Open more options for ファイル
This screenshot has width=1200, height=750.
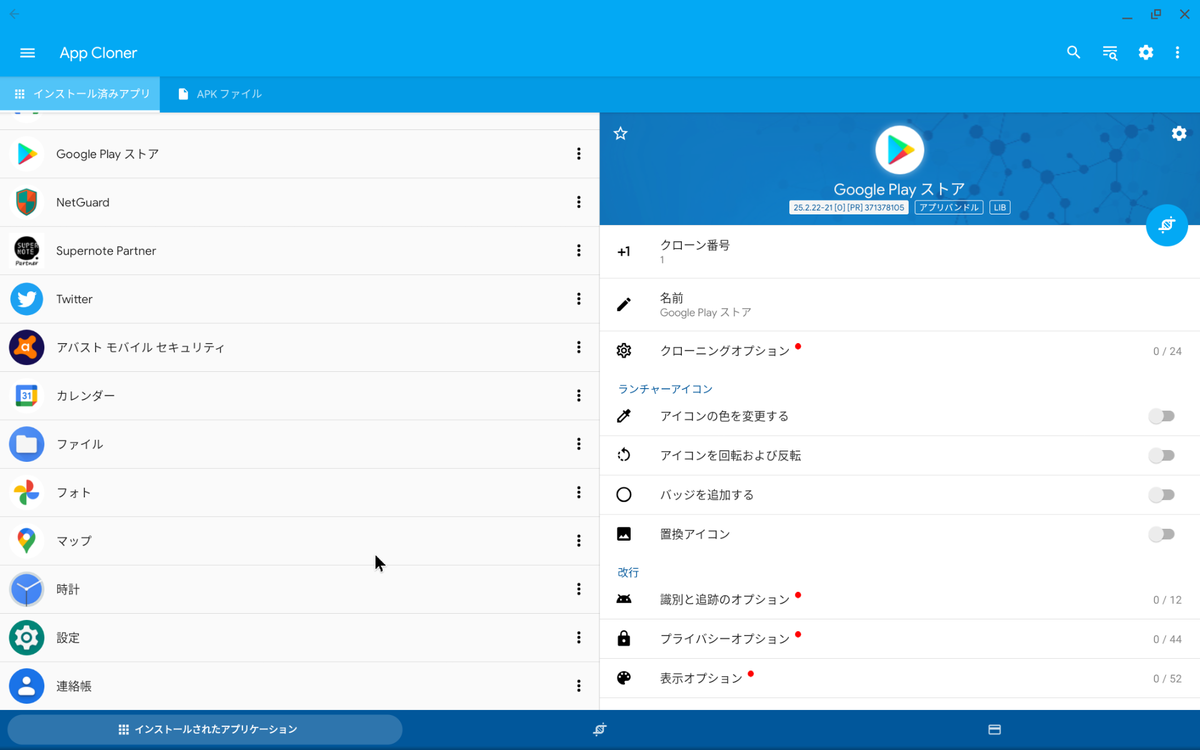578,444
